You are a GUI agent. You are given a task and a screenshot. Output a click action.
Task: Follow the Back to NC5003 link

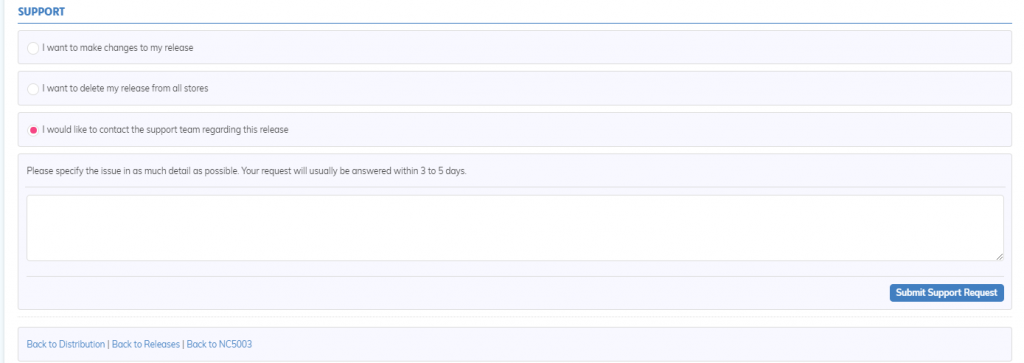point(219,344)
